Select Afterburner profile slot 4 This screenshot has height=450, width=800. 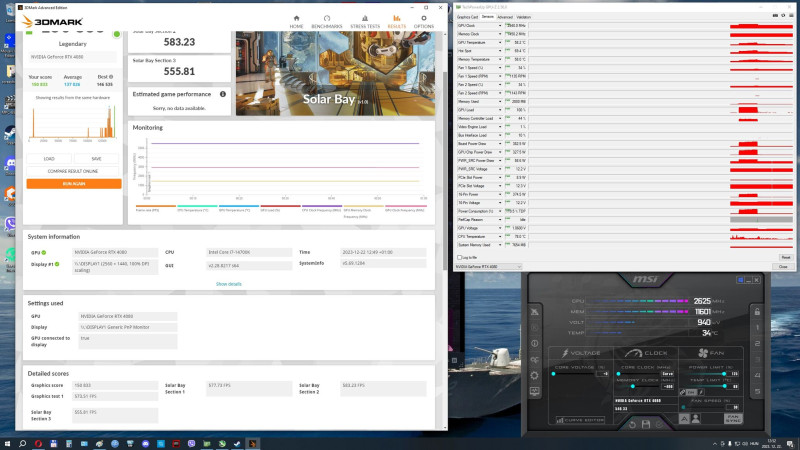[x=757, y=376]
